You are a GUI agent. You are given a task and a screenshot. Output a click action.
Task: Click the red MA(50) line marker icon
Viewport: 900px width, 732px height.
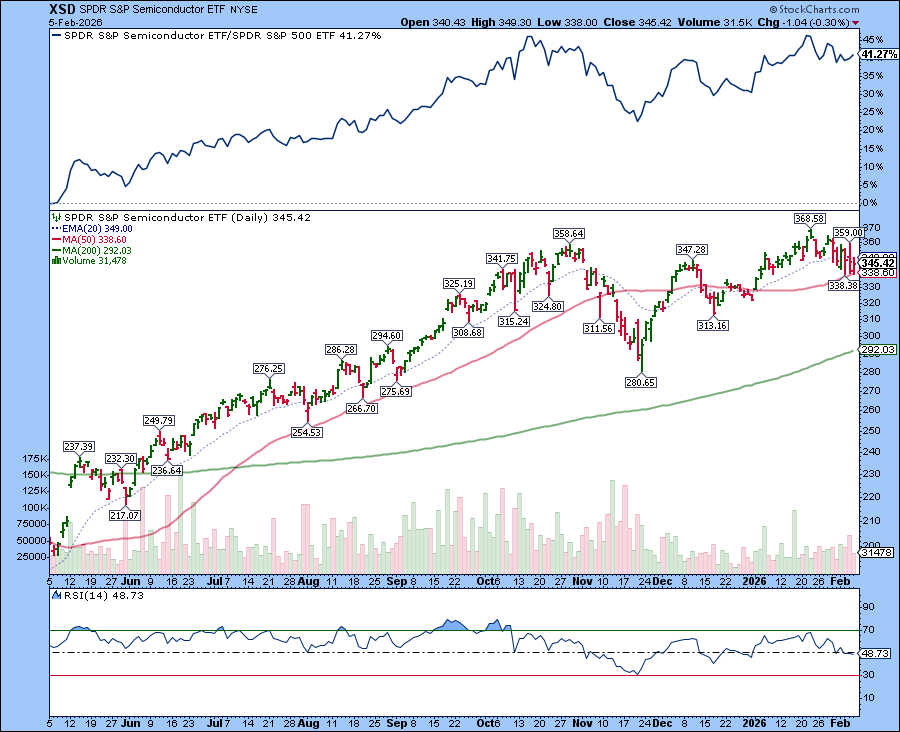[57, 237]
